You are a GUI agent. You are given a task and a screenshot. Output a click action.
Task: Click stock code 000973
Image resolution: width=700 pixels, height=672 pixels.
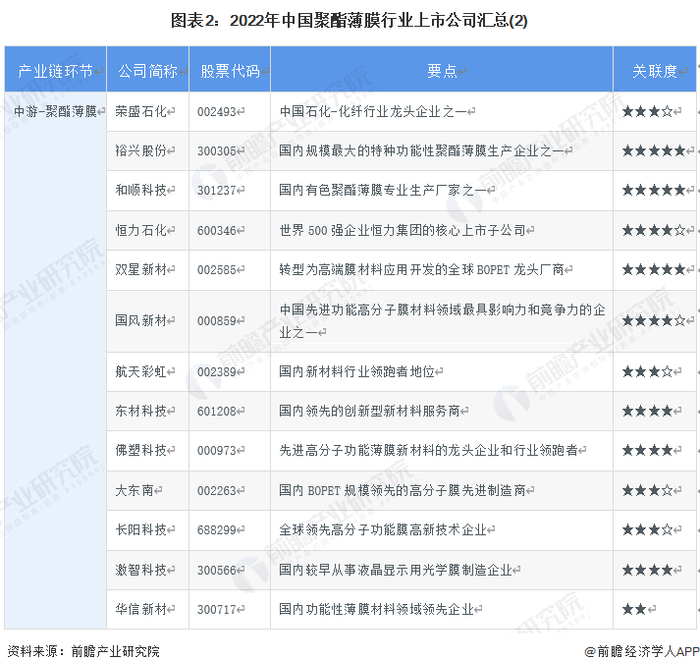[x=217, y=451]
